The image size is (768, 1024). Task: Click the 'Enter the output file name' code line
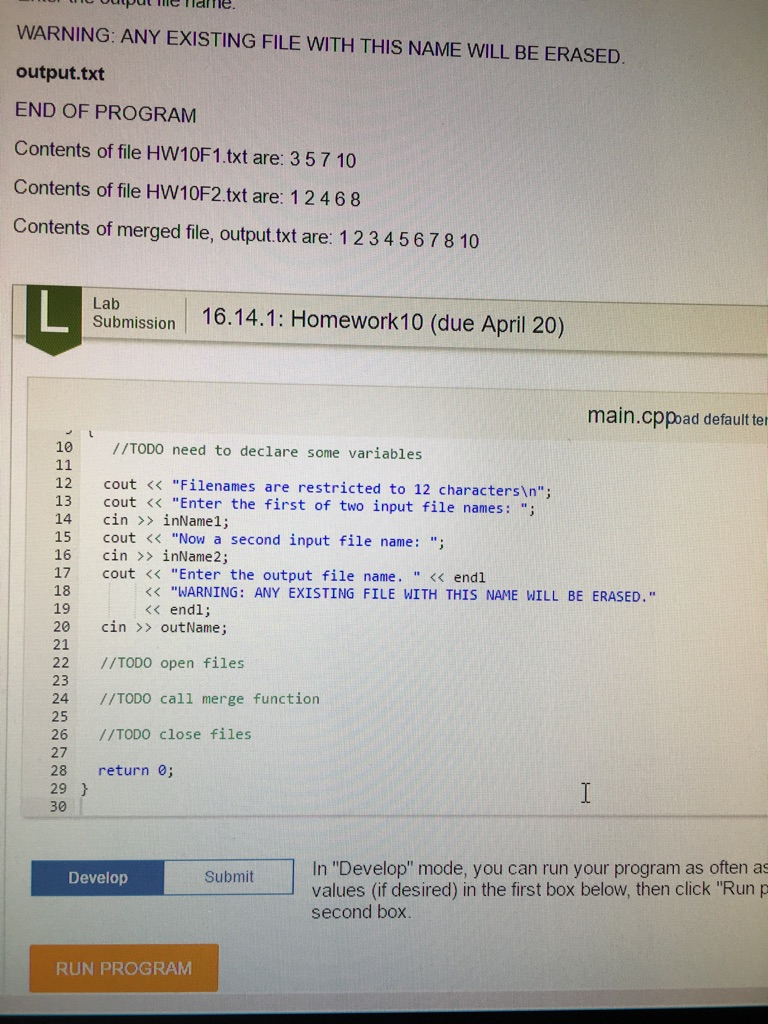[x=294, y=576]
